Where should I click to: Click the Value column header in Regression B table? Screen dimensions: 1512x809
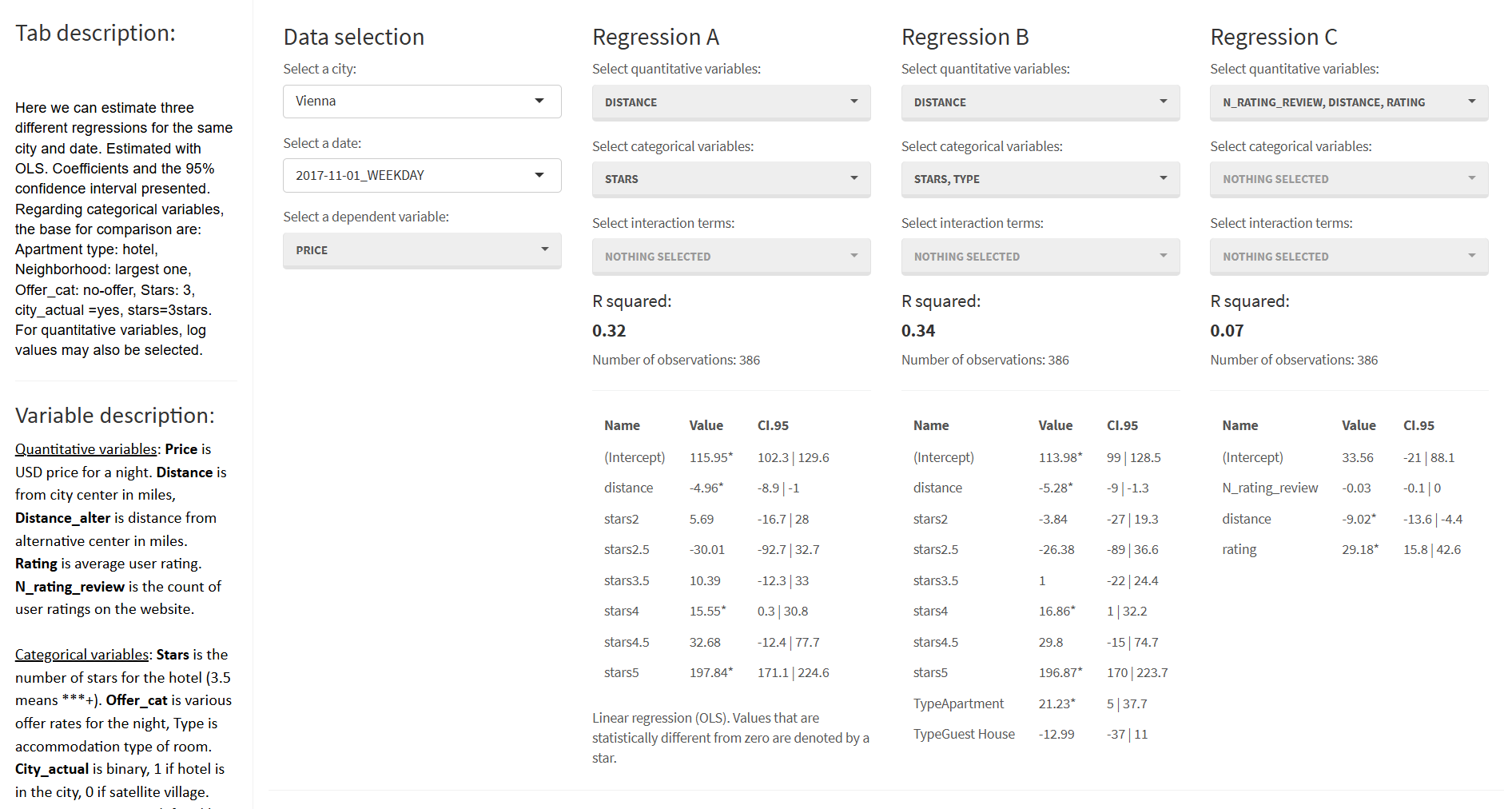1055,425
